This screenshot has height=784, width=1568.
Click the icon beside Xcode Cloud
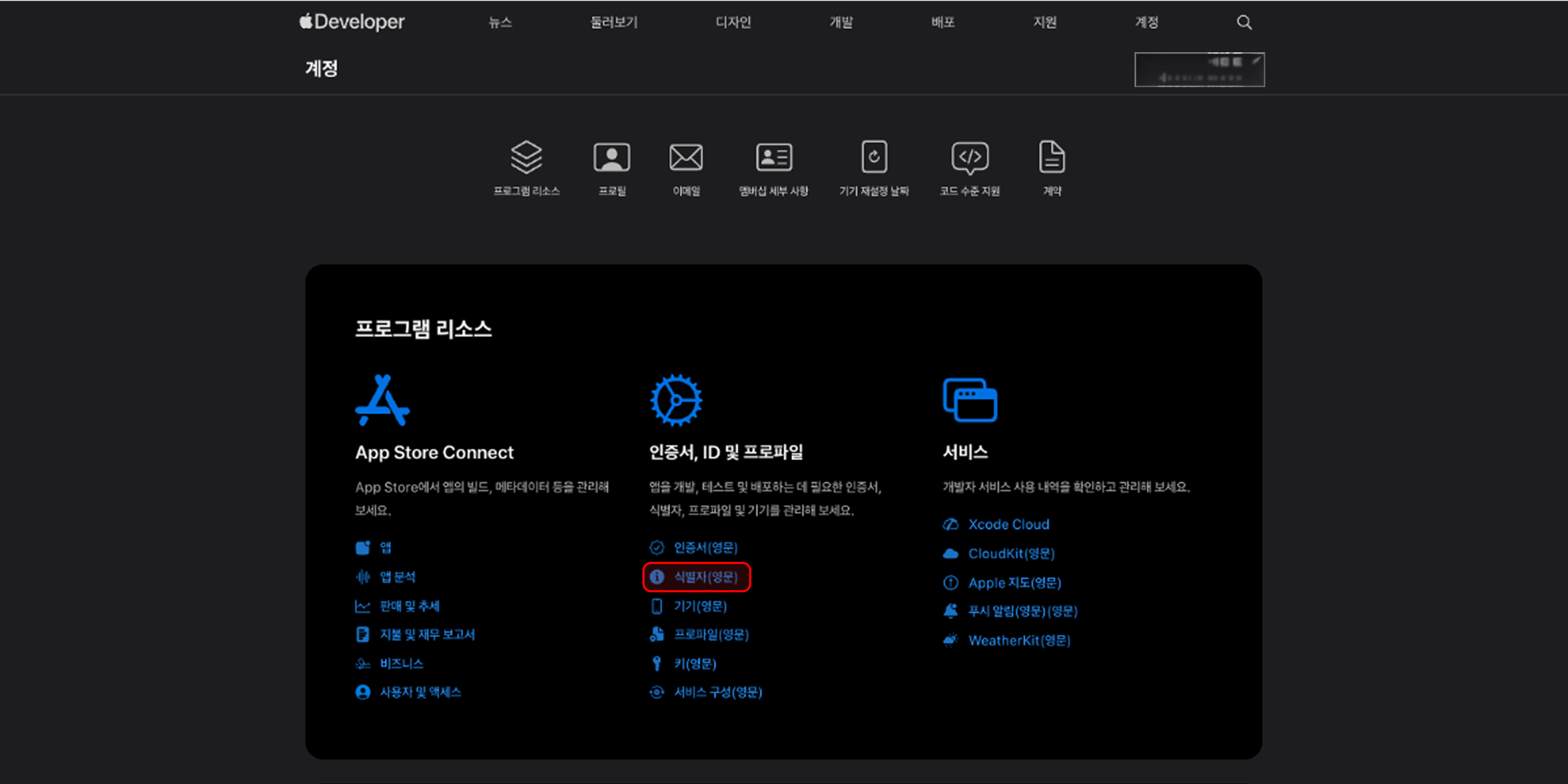click(951, 524)
